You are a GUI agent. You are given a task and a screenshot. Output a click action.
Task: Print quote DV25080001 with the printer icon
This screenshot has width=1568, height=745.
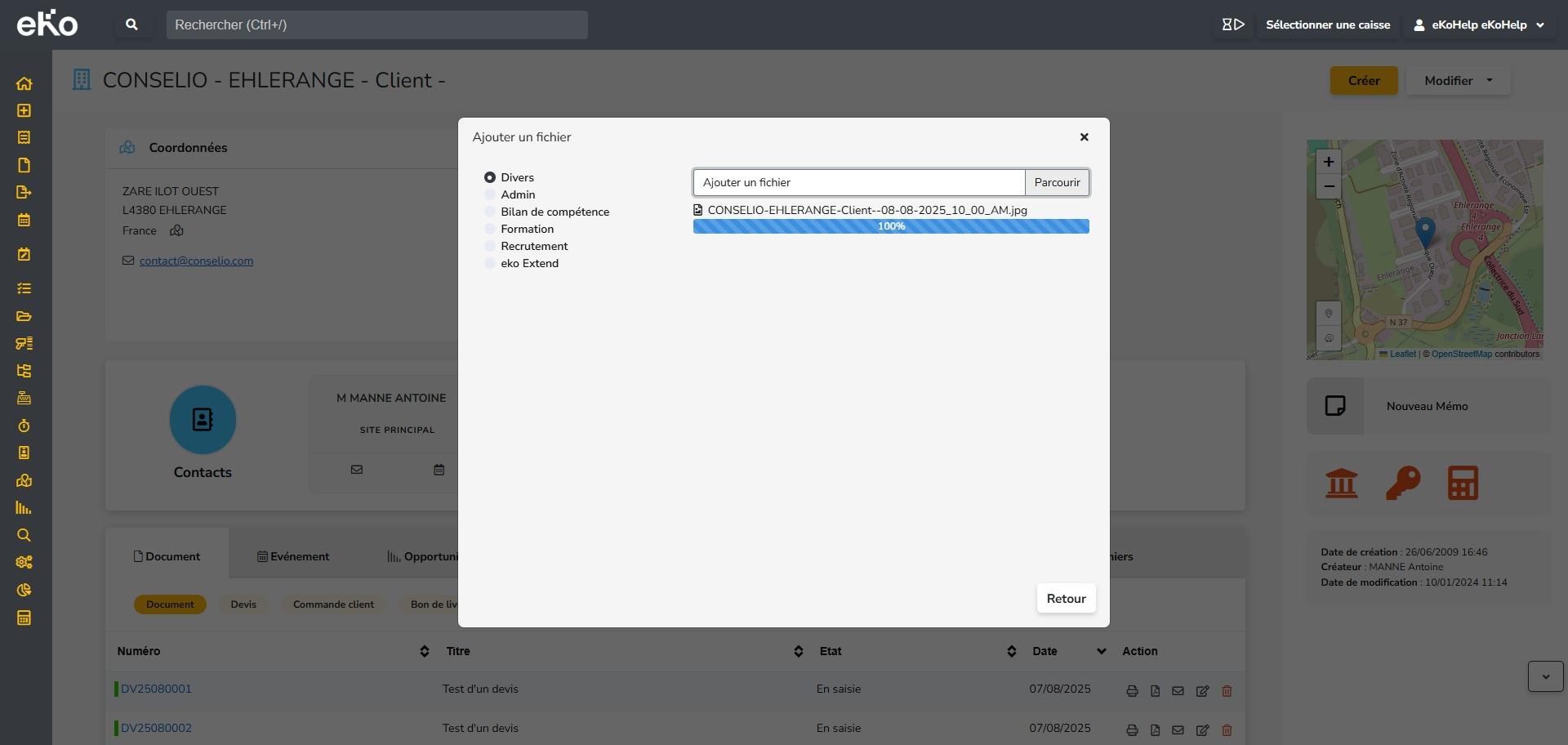click(1132, 691)
